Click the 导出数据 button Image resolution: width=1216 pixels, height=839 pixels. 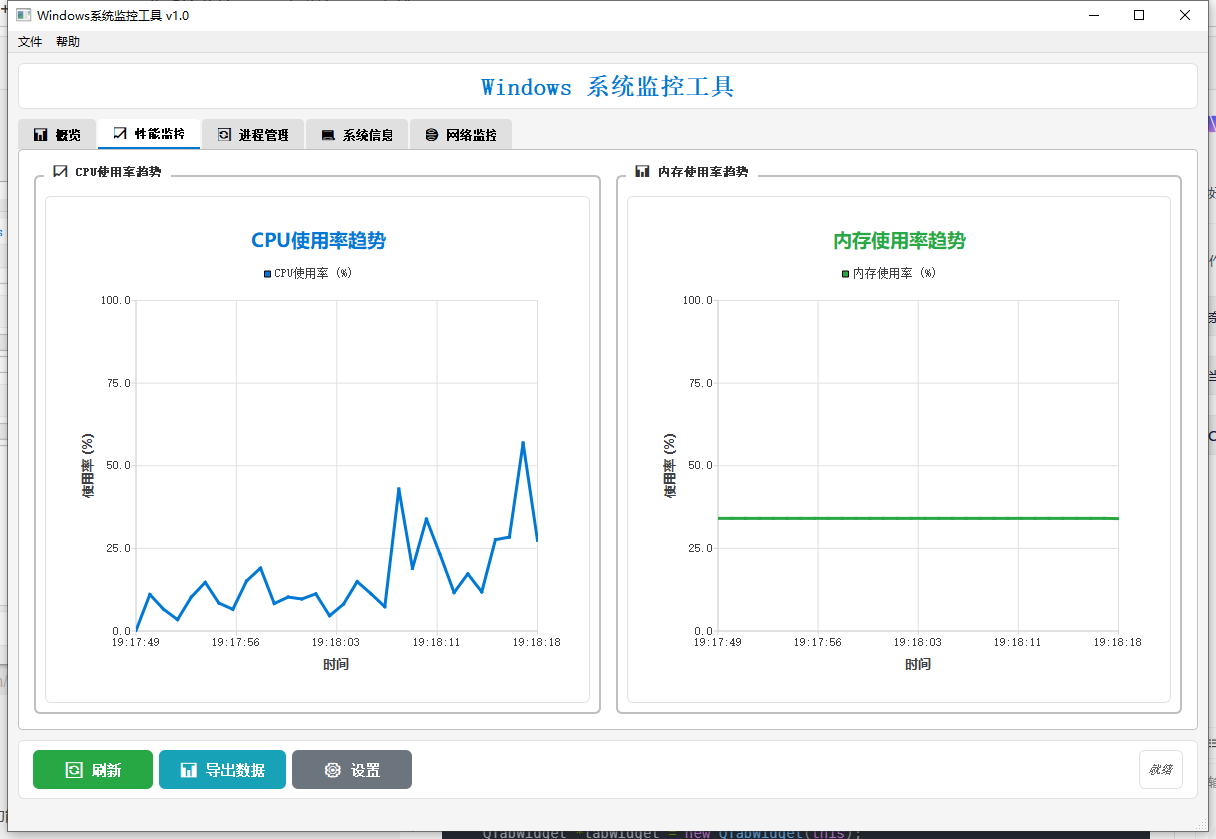tap(222, 770)
